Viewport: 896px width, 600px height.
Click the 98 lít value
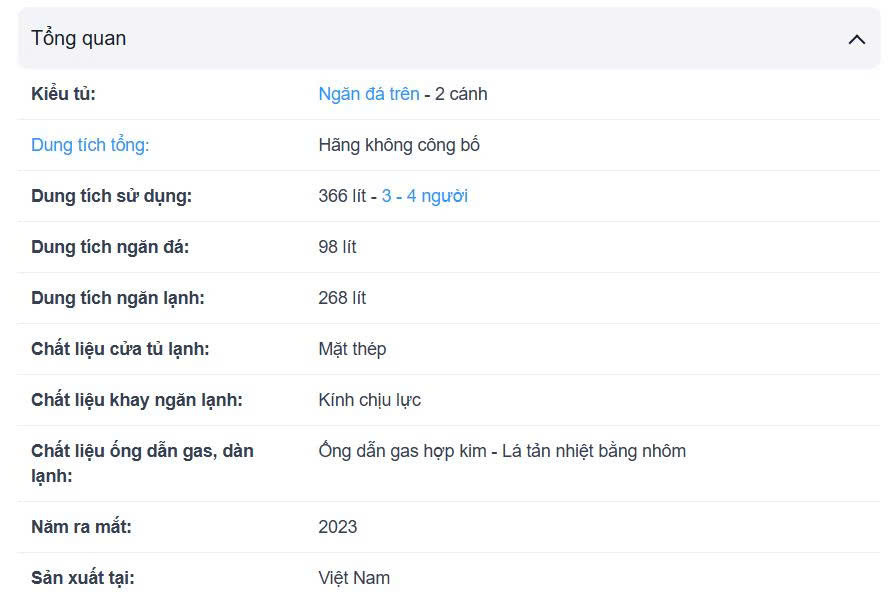coord(337,247)
